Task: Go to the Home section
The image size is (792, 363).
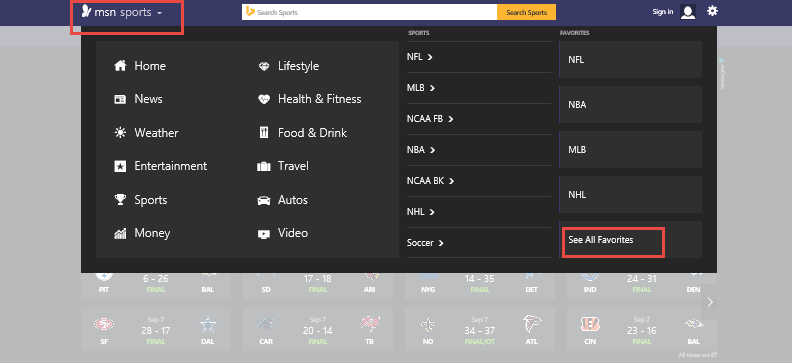Action: coord(150,66)
